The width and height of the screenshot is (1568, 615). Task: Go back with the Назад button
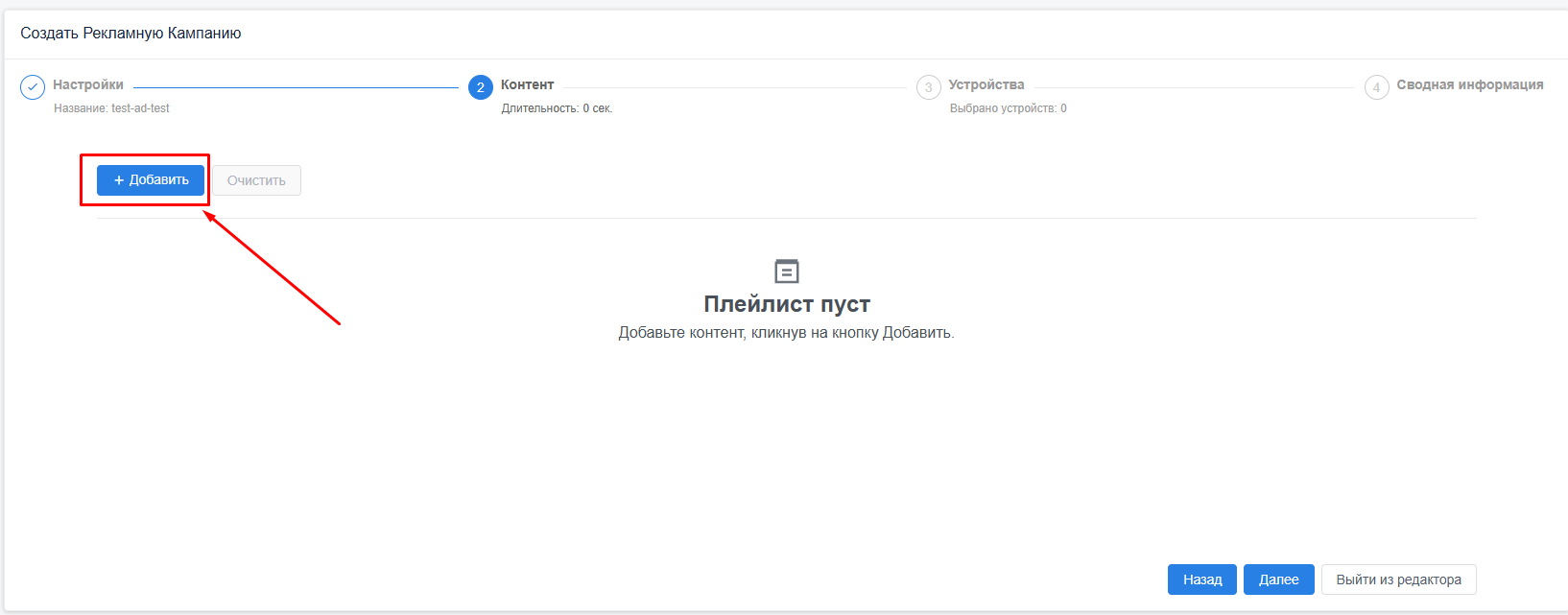1202,580
